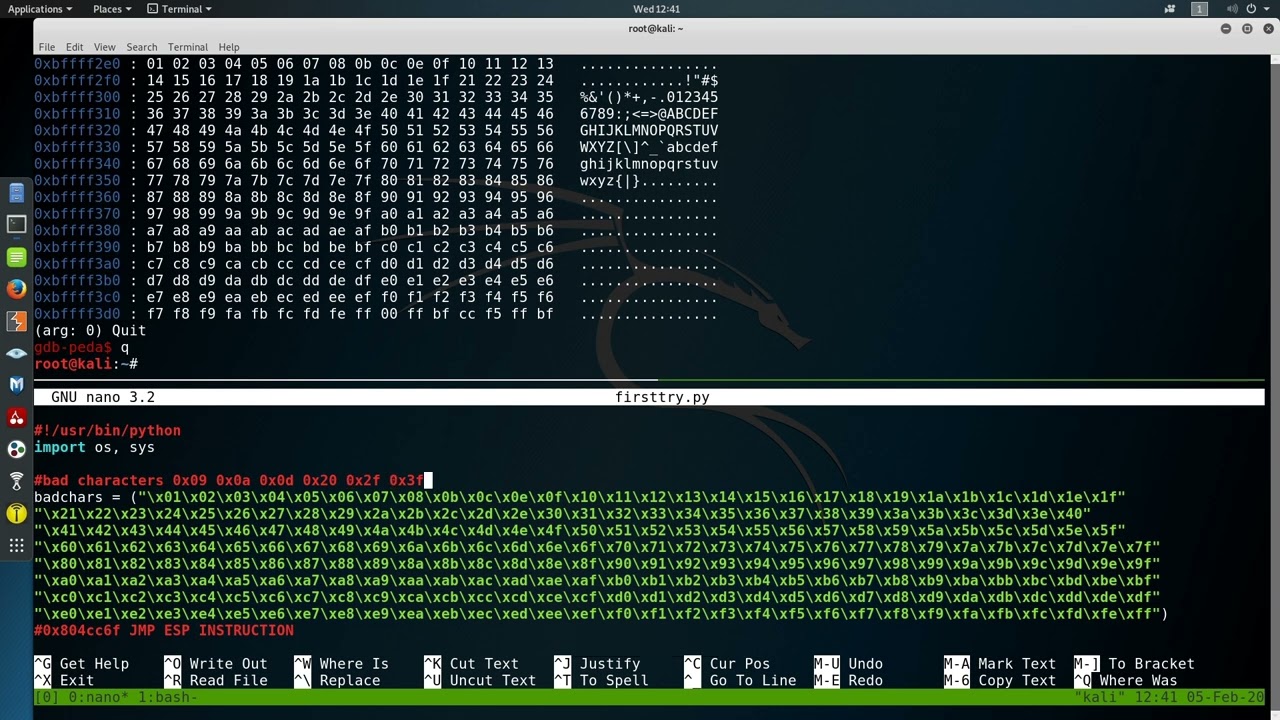The height and width of the screenshot is (720, 1280).
Task: Open the green text editor dock icon
Action: [x=16, y=257]
